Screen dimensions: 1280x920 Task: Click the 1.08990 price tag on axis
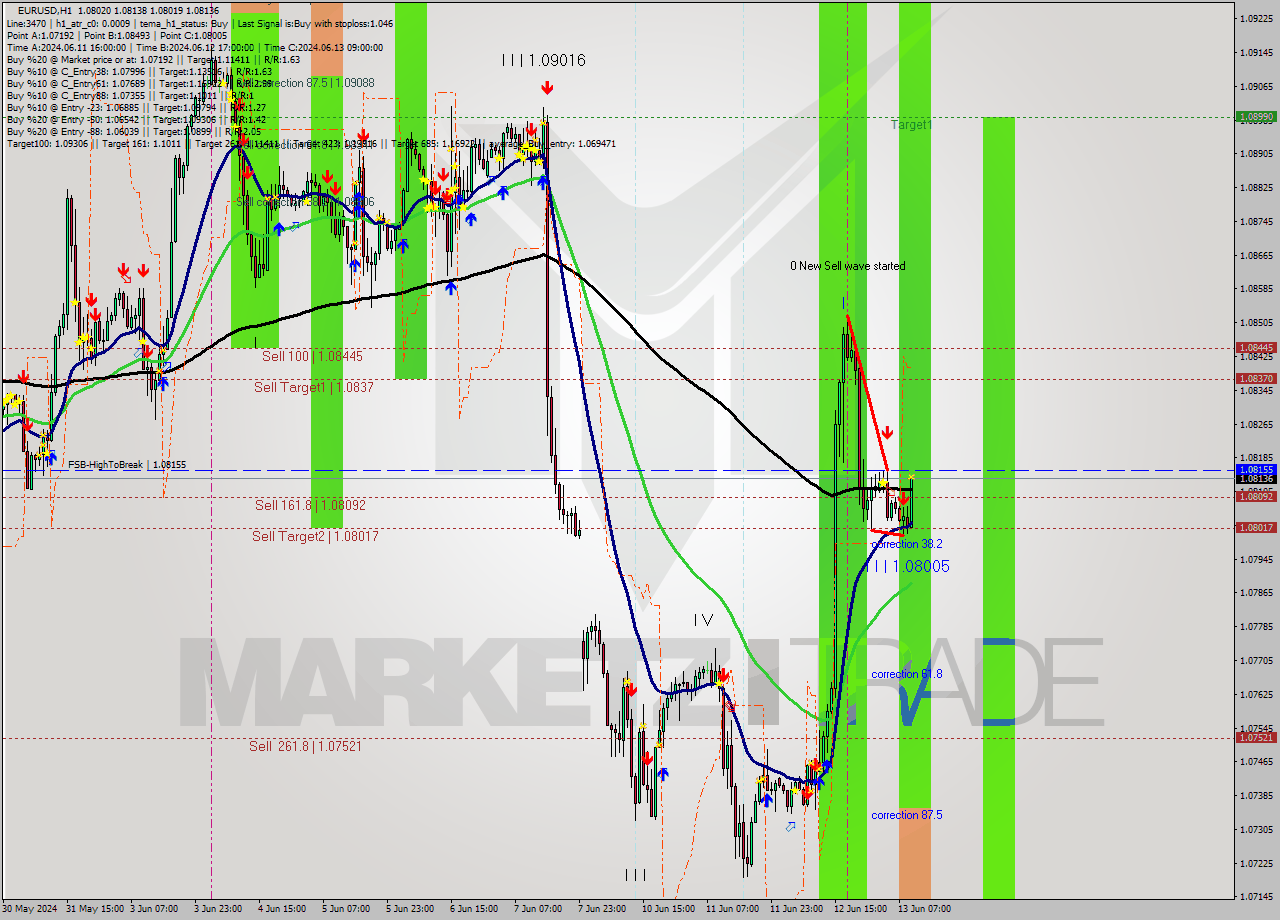1256,117
